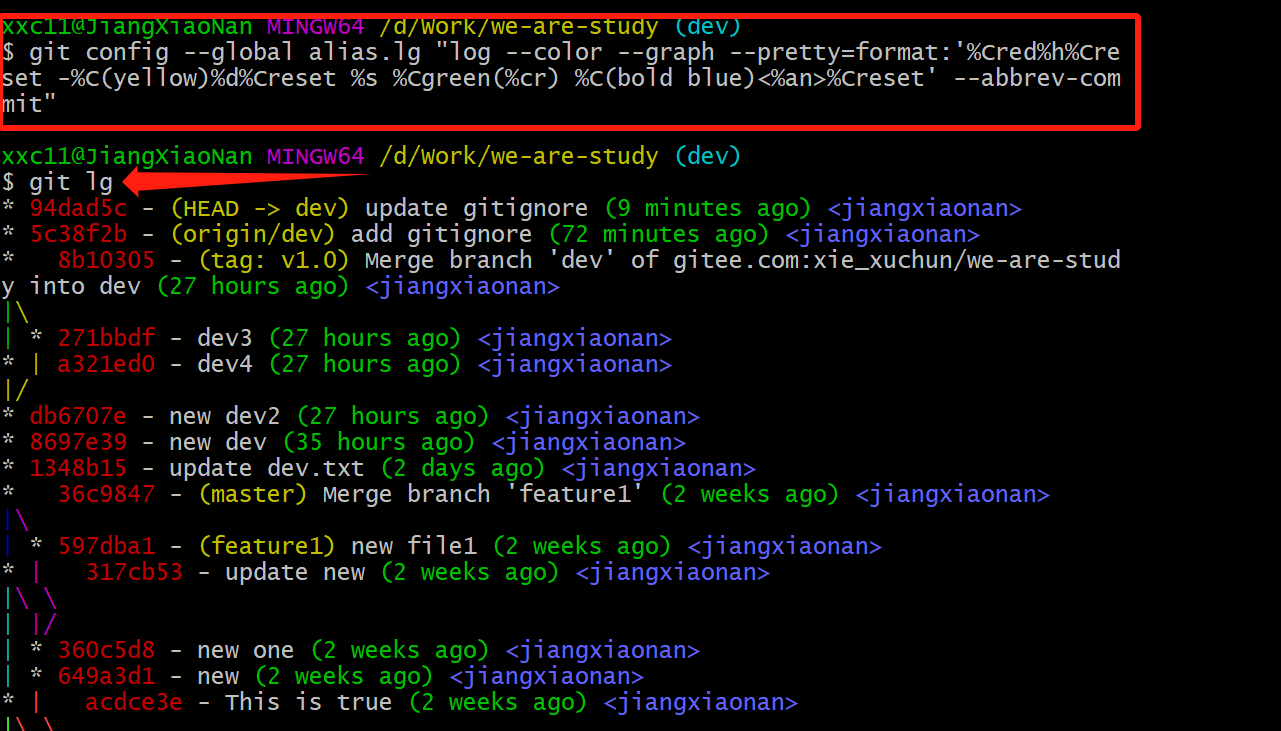The image size is (1281, 731).
Task: Click the (tag: v1.0) label
Action: click(x=273, y=260)
